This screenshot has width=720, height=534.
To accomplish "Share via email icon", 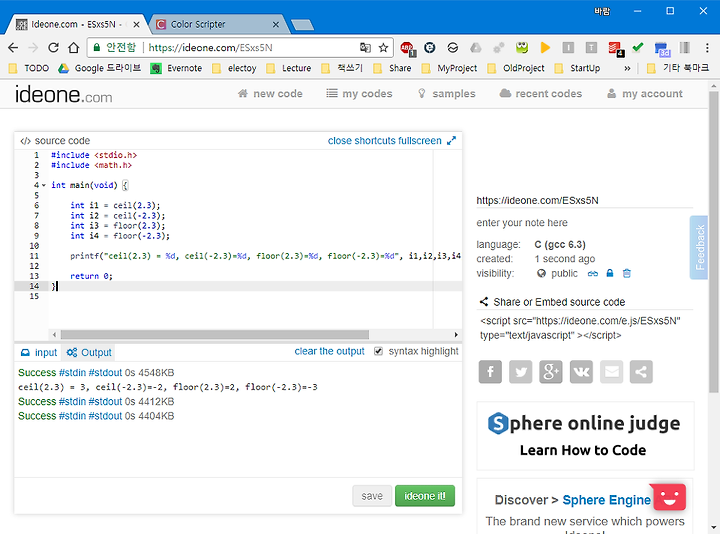I will pos(612,371).
